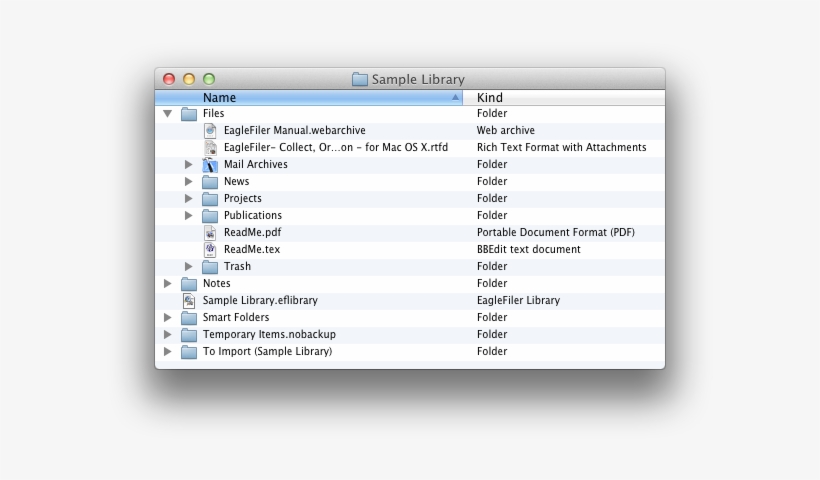
Task: Collapse the Files folder disclosure triangle
Action: click(167, 113)
